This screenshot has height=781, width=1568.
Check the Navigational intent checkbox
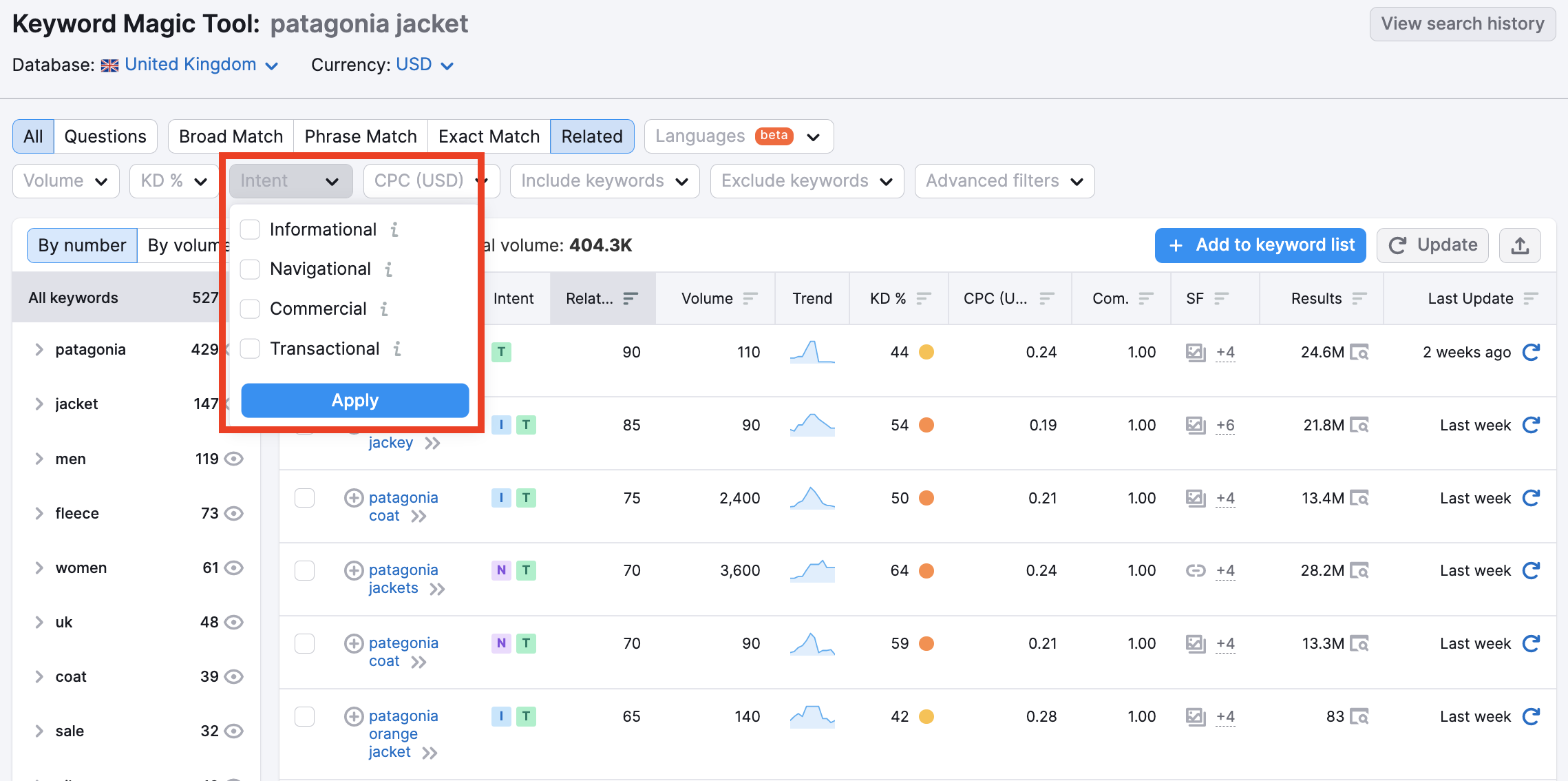click(250, 269)
